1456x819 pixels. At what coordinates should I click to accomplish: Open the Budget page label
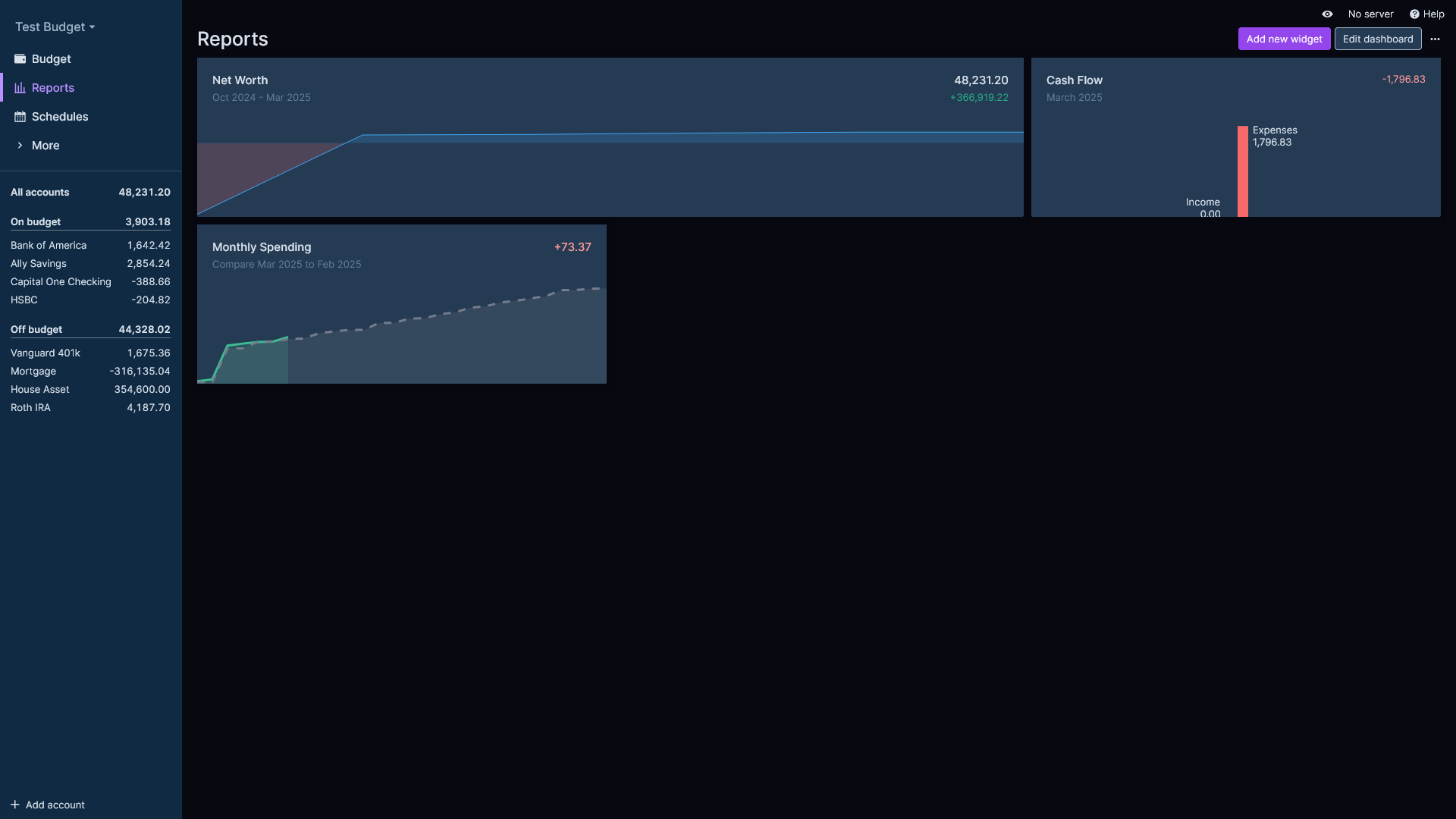pyautogui.click(x=52, y=59)
